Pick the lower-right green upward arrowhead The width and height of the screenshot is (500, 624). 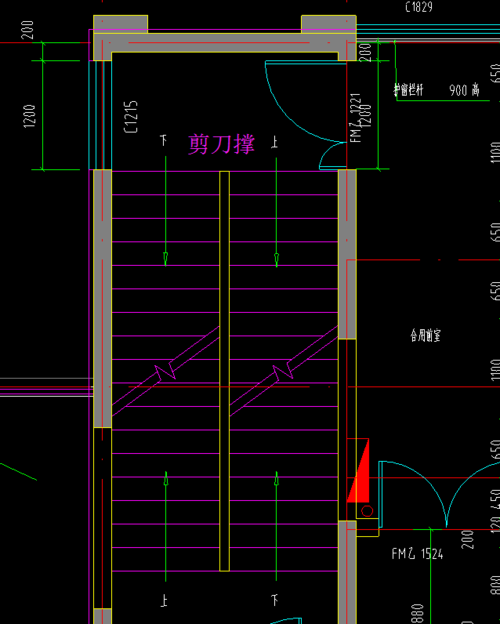tap(277, 479)
